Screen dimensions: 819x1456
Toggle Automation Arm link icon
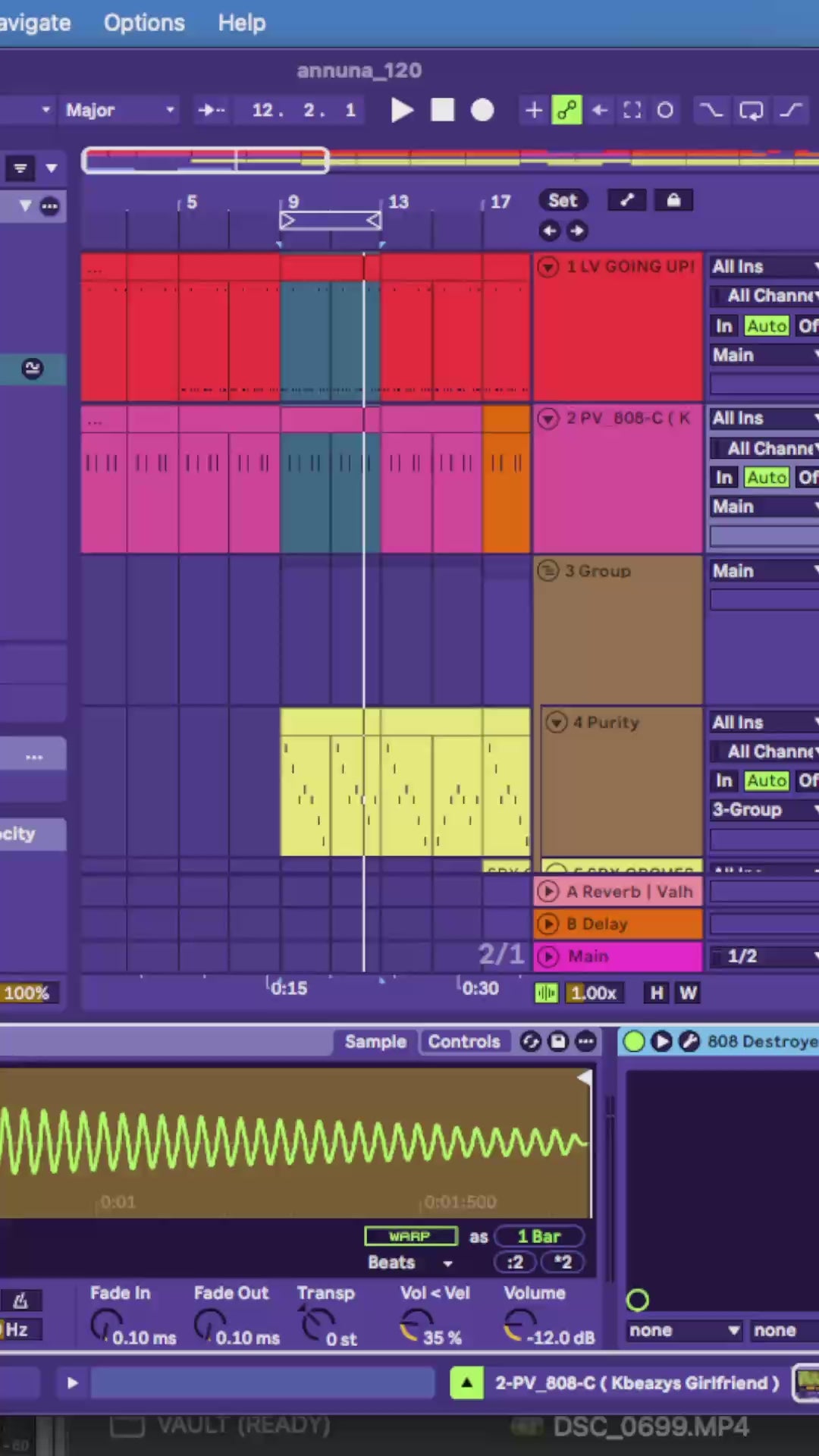coord(566,111)
